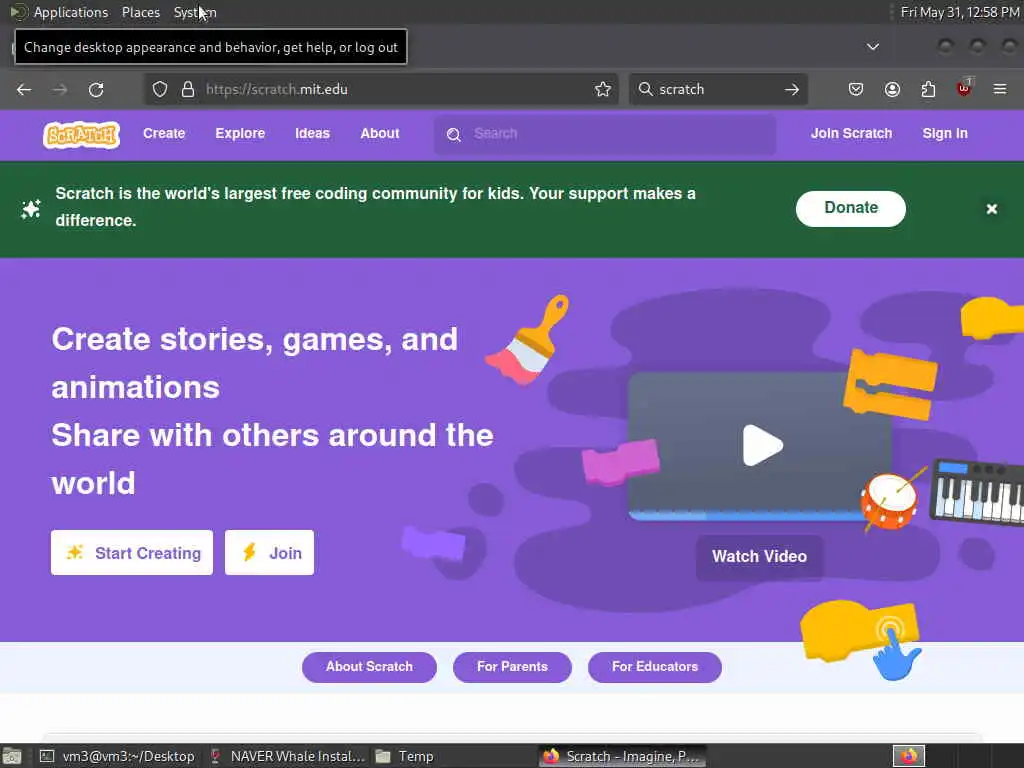
Task: Click the site padlock security icon
Action: (188, 89)
